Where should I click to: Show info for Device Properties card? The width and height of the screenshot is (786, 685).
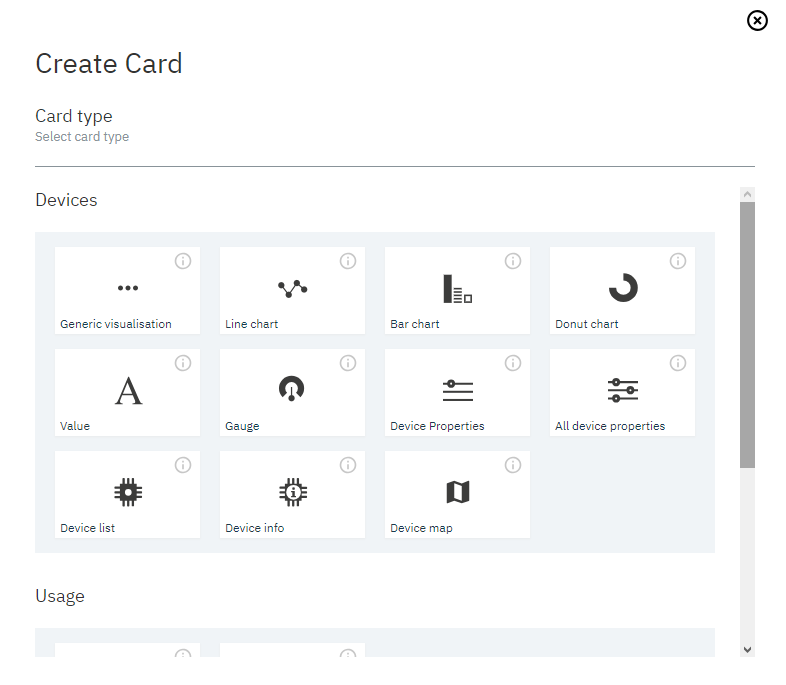click(513, 363)
